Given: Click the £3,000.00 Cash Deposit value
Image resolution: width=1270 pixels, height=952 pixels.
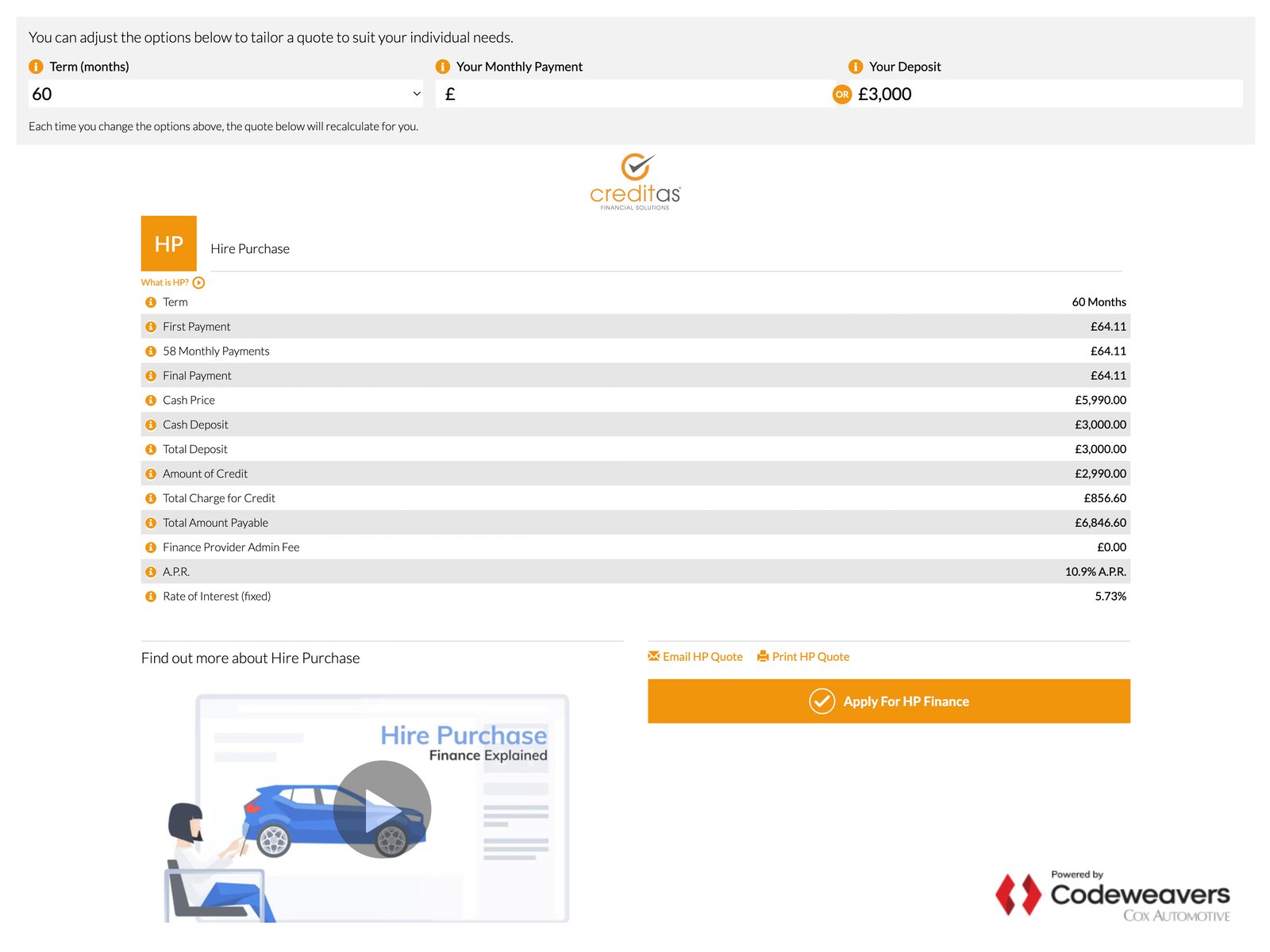Looking at the screenshot, I should pos(1101,425).
